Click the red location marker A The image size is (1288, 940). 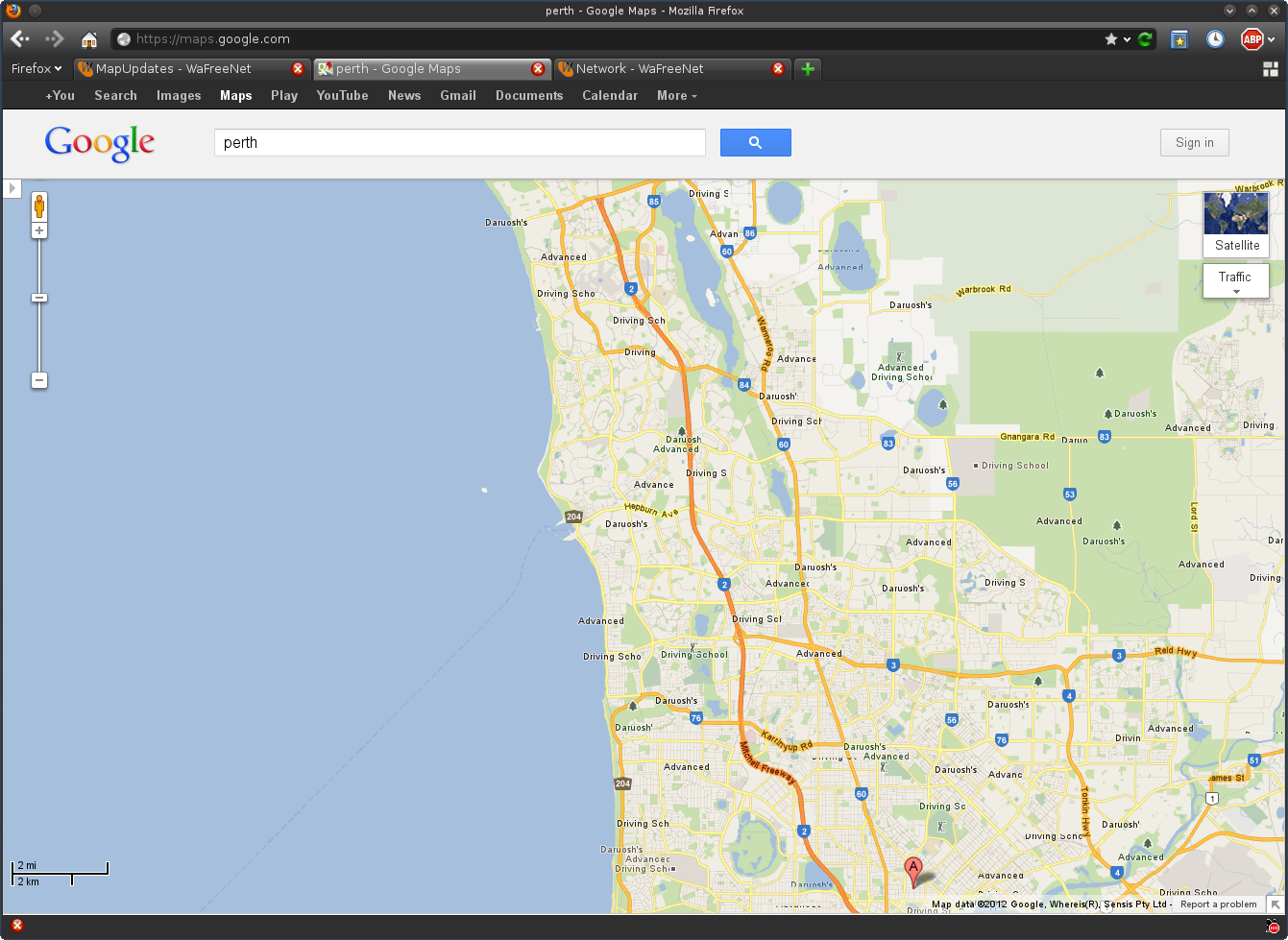[913, 870]
